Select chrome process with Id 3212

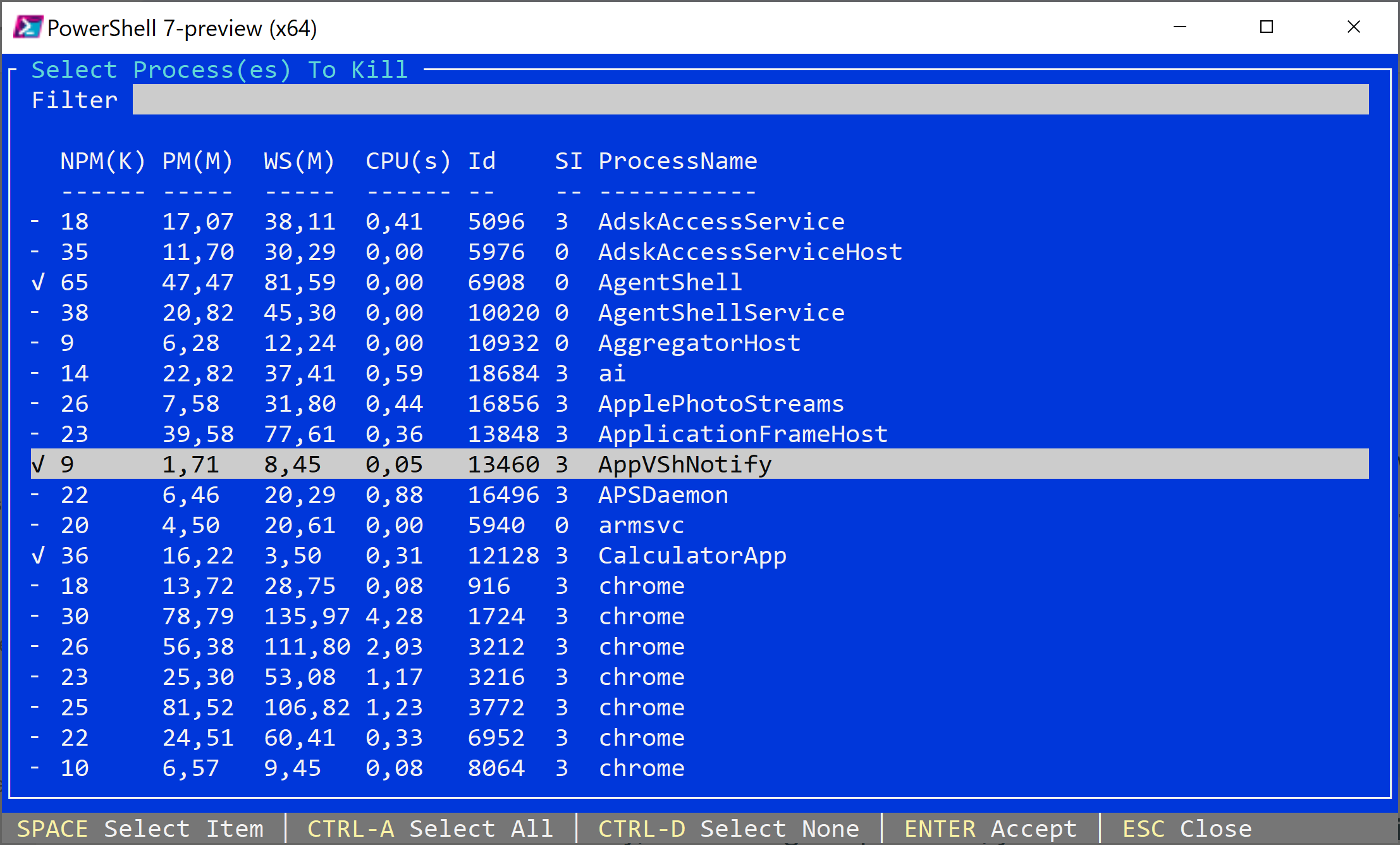(x=642, y=647)
